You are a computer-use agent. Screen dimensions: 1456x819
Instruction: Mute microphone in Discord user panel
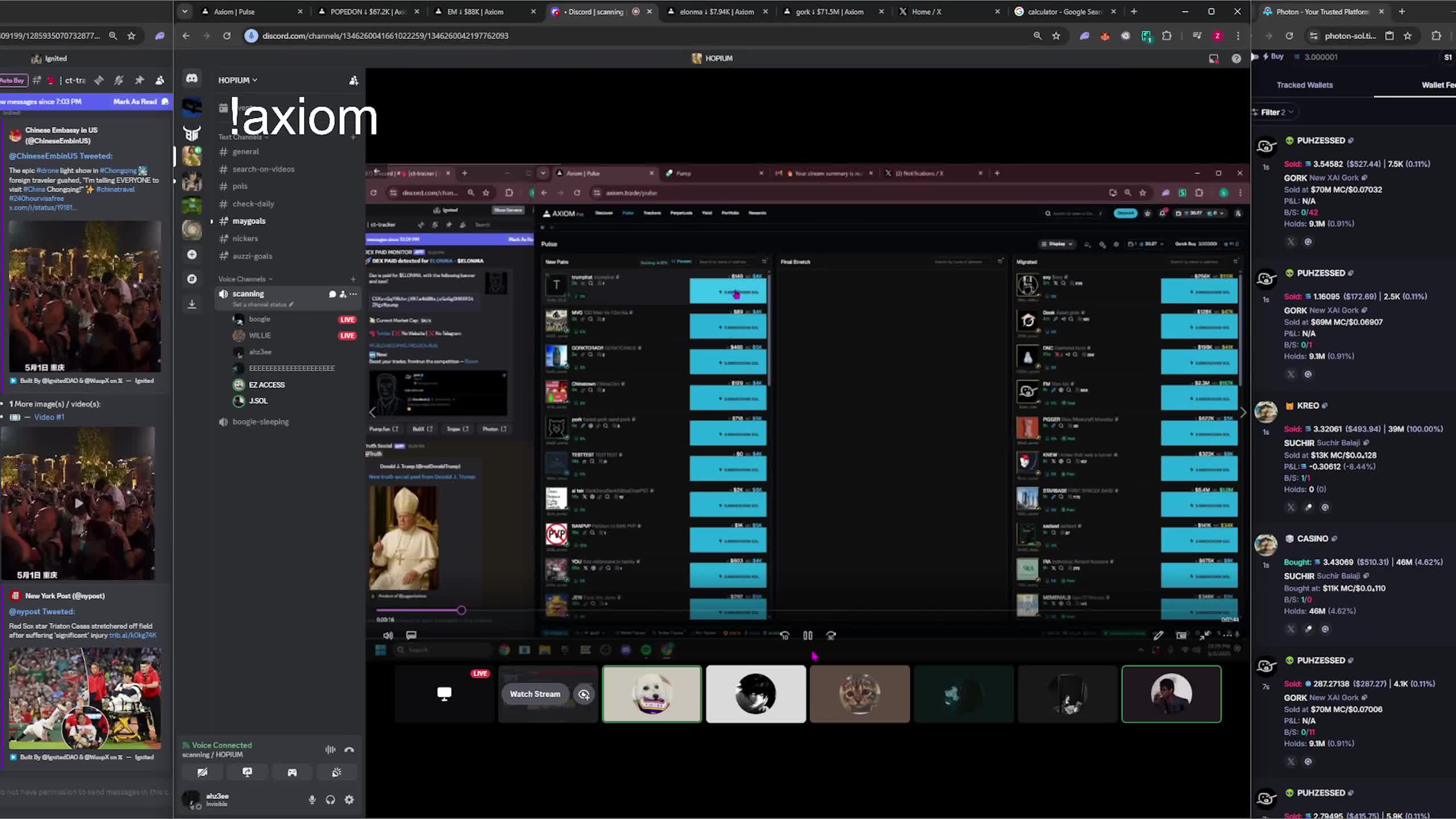(x=312, y=800)
